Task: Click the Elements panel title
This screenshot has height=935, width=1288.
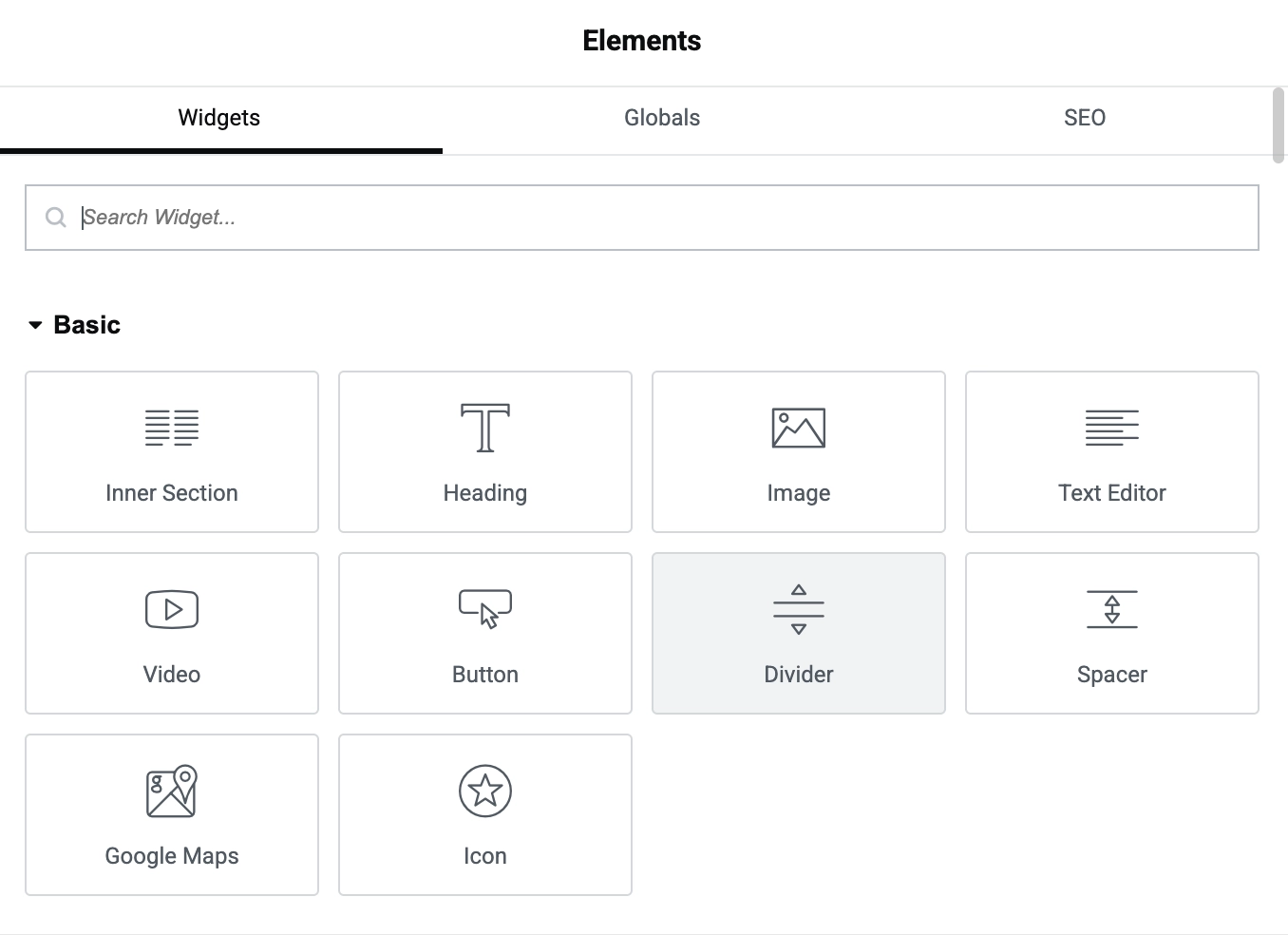Action: 642,40
